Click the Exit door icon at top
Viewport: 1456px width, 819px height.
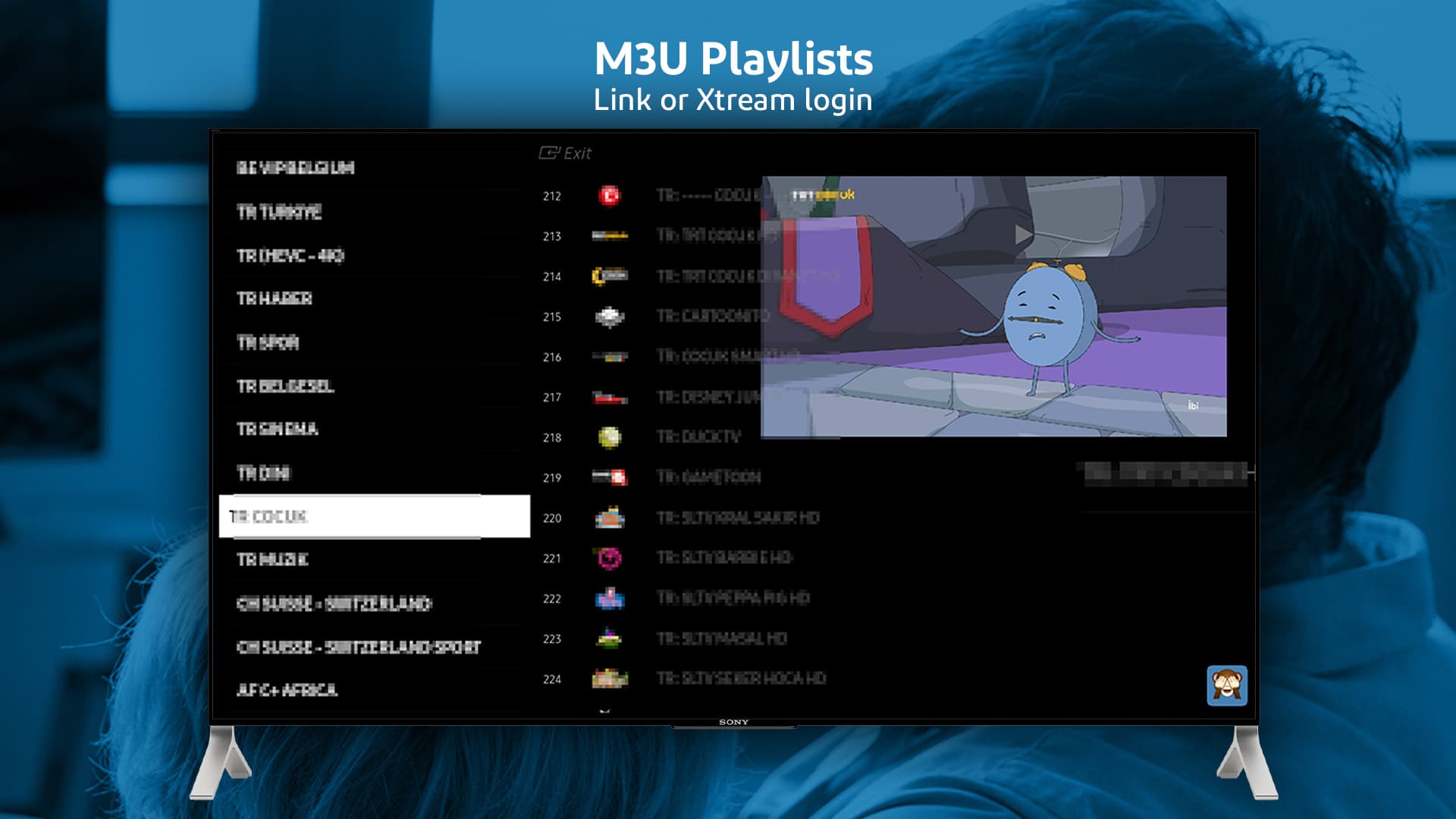(549, 154)
